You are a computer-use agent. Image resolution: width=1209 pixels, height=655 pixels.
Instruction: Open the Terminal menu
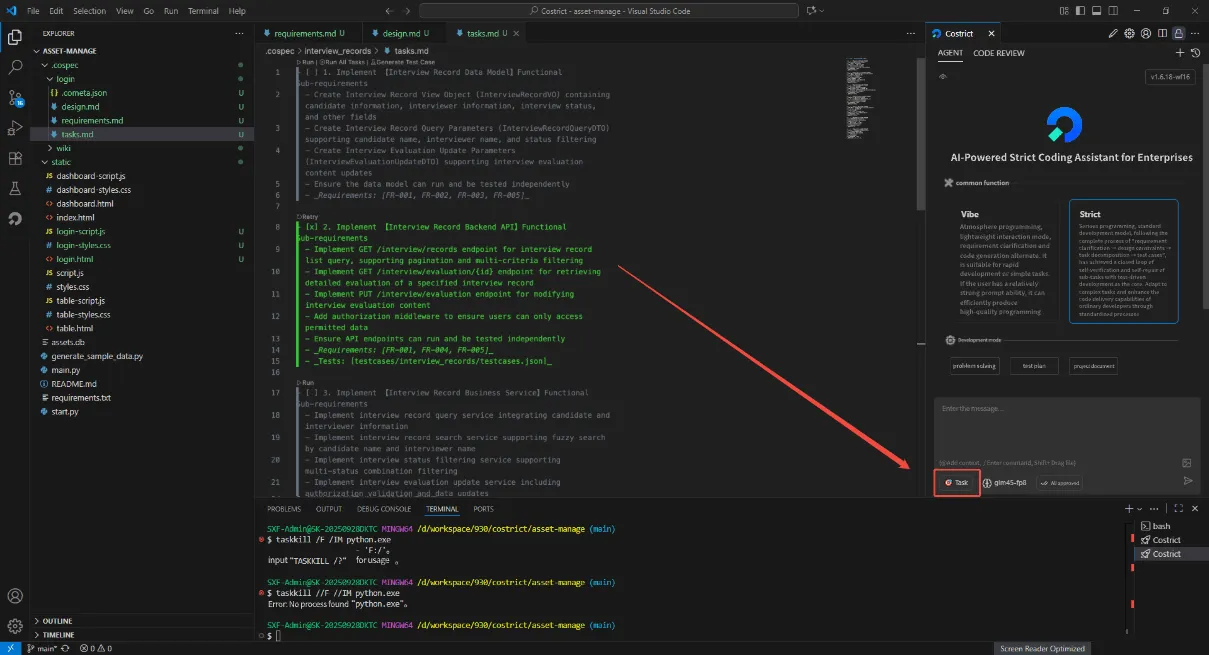tap(203, 11)
